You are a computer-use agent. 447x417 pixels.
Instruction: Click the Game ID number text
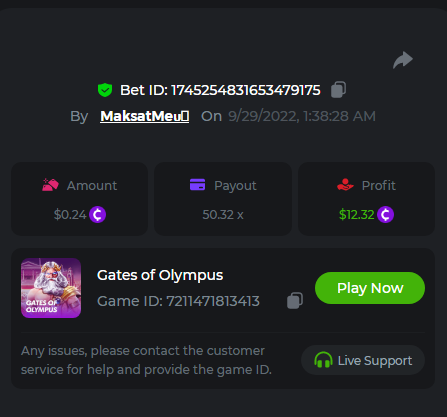point(213,301)
